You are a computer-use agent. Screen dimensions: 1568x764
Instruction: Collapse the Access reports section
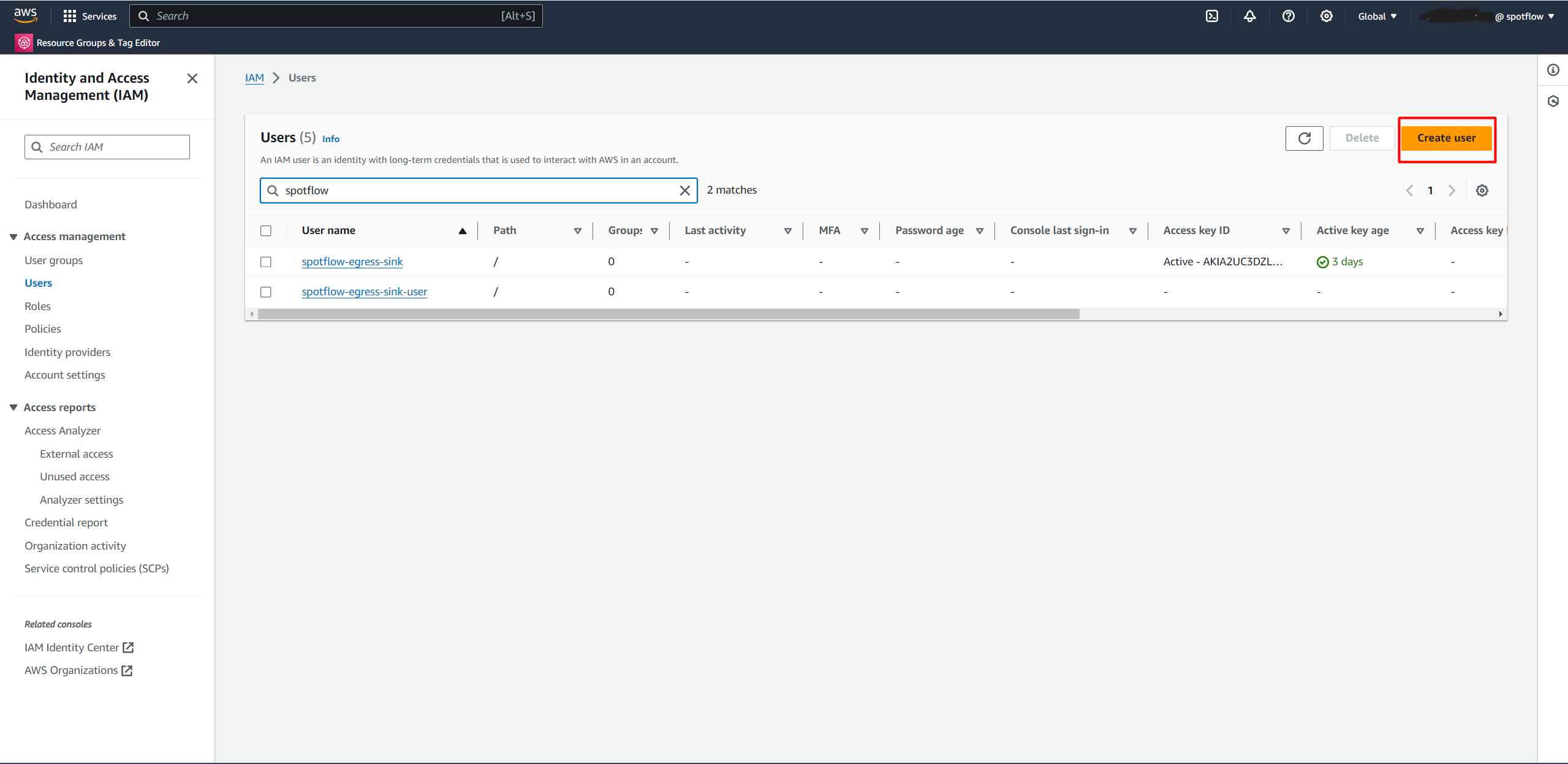coord(13,407)
